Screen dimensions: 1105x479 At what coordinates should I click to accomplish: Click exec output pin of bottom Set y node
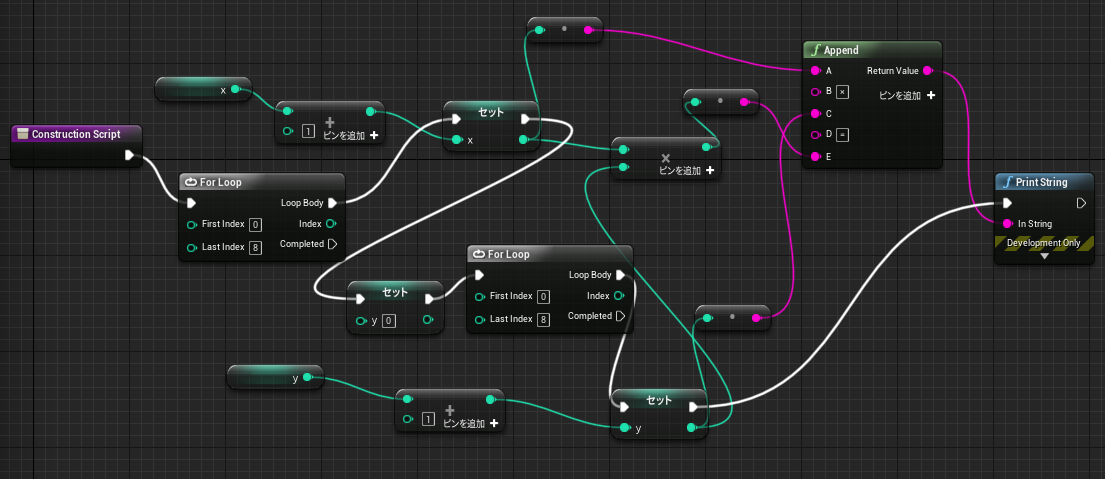pos(693,406)
